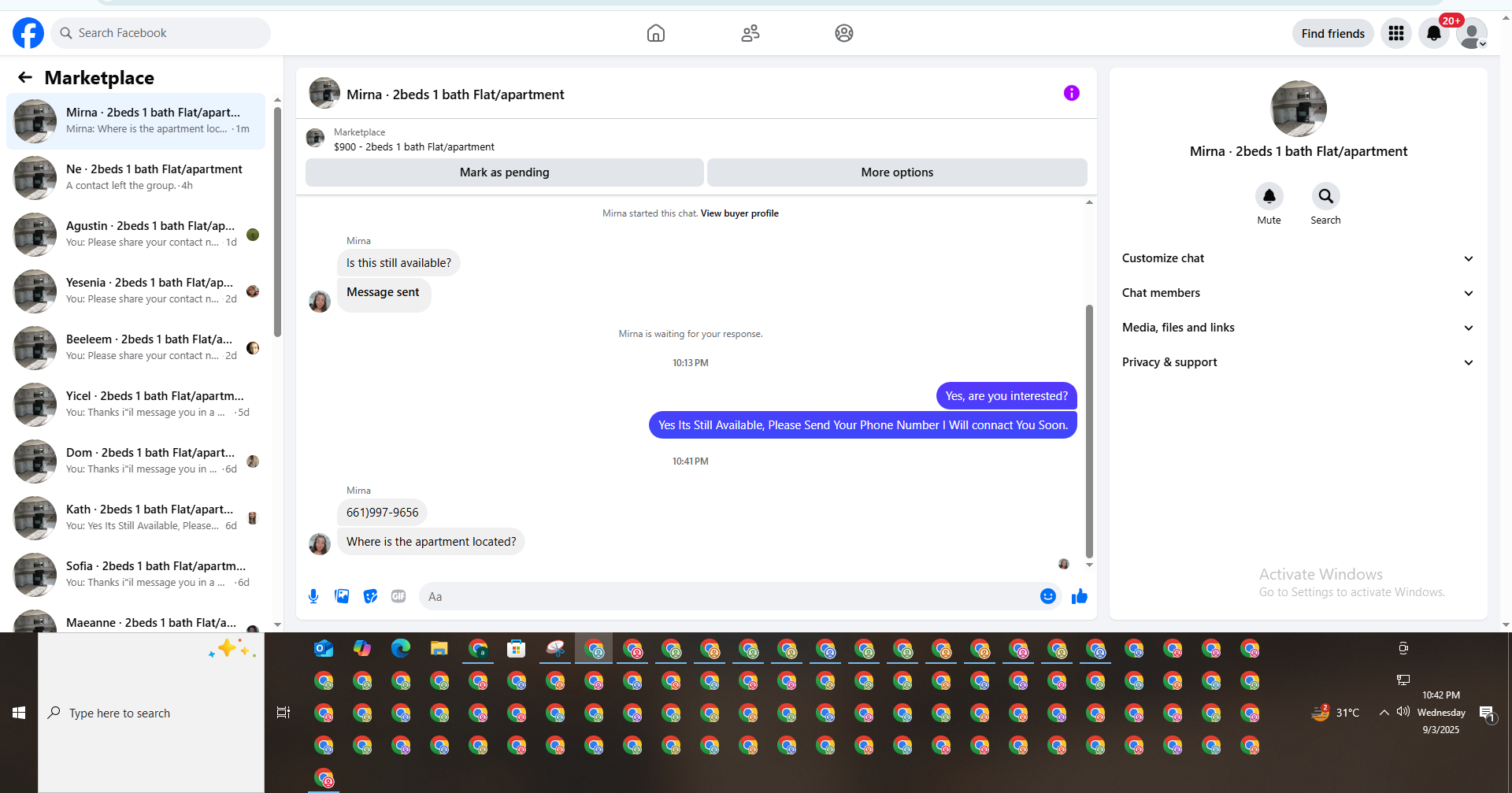Click the chat scroll-down arrow
This screenshot has width=1512, height=793.
pos(1089,565)
